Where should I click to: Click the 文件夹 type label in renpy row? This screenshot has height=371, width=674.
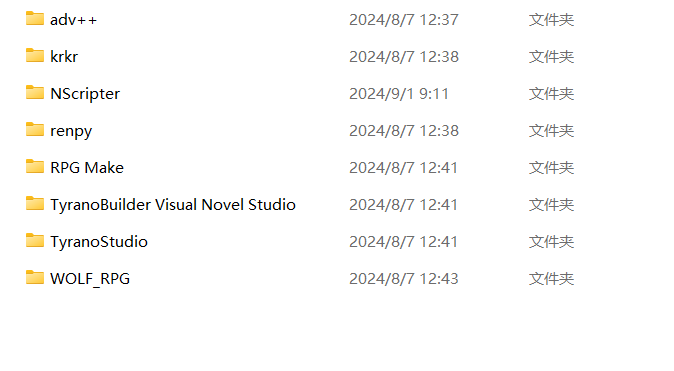pos(551,131)
